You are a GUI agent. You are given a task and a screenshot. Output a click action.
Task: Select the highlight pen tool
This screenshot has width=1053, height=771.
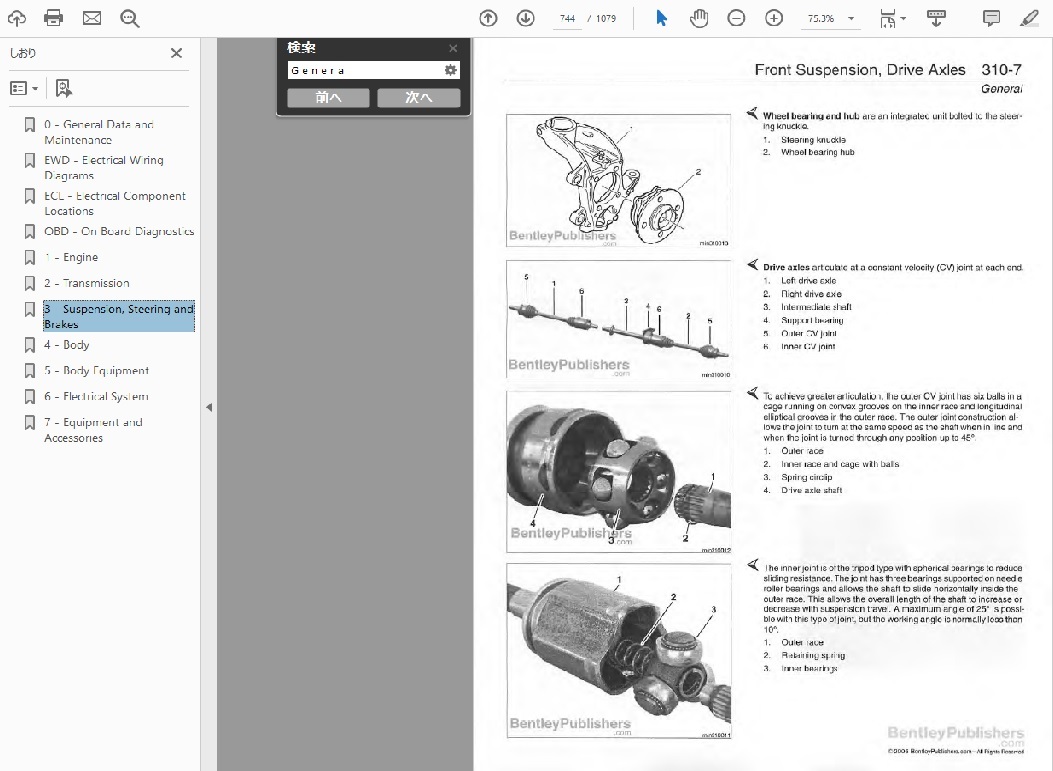click(1029, 18)
